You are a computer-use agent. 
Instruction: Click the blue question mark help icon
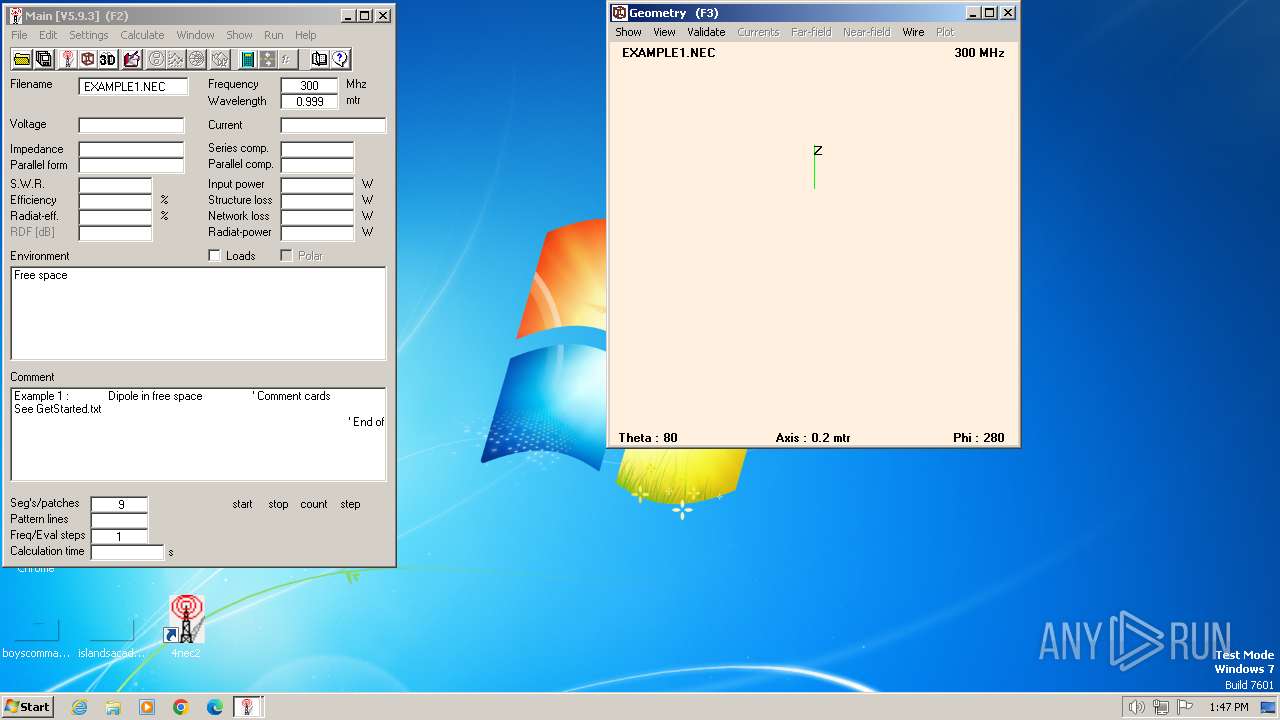click(x=340, y=60)
